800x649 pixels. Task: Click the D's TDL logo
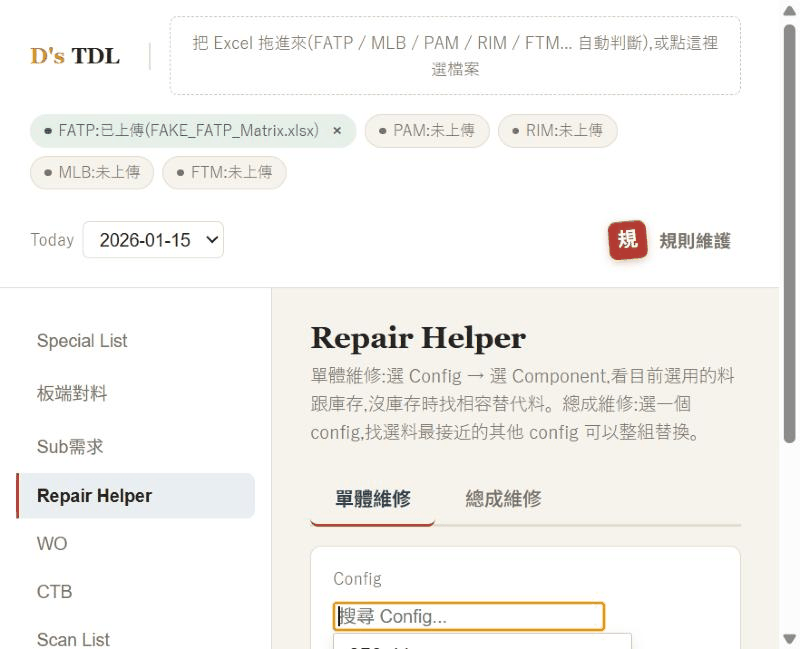click(75, 56)
